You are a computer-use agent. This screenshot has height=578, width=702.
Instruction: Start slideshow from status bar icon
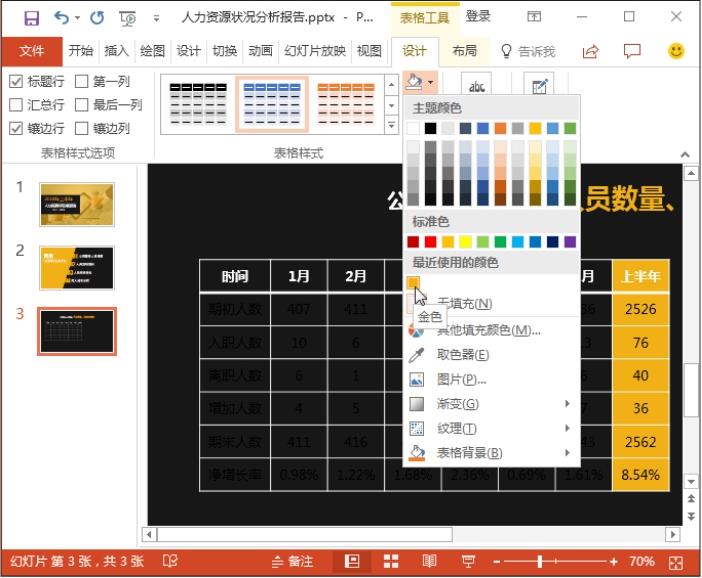coord(468,561)
